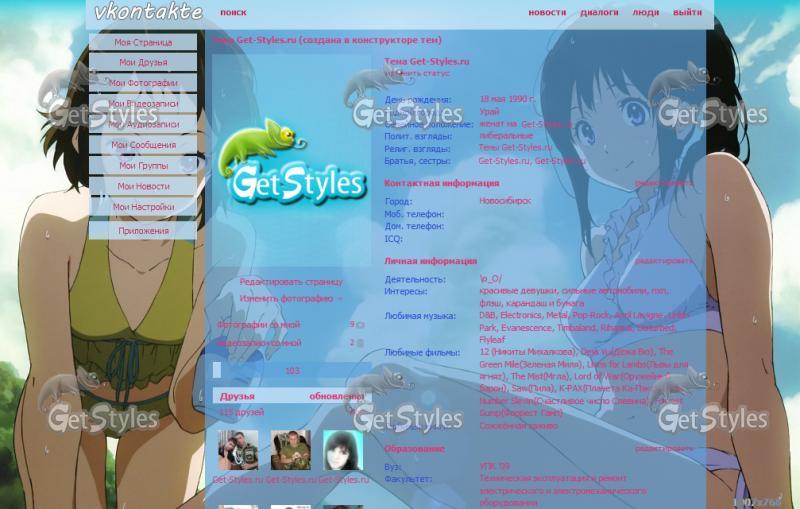Screen dimensions: 800x509
Task: Click interest красивые девушки
Action: click(x=518, y=291)
